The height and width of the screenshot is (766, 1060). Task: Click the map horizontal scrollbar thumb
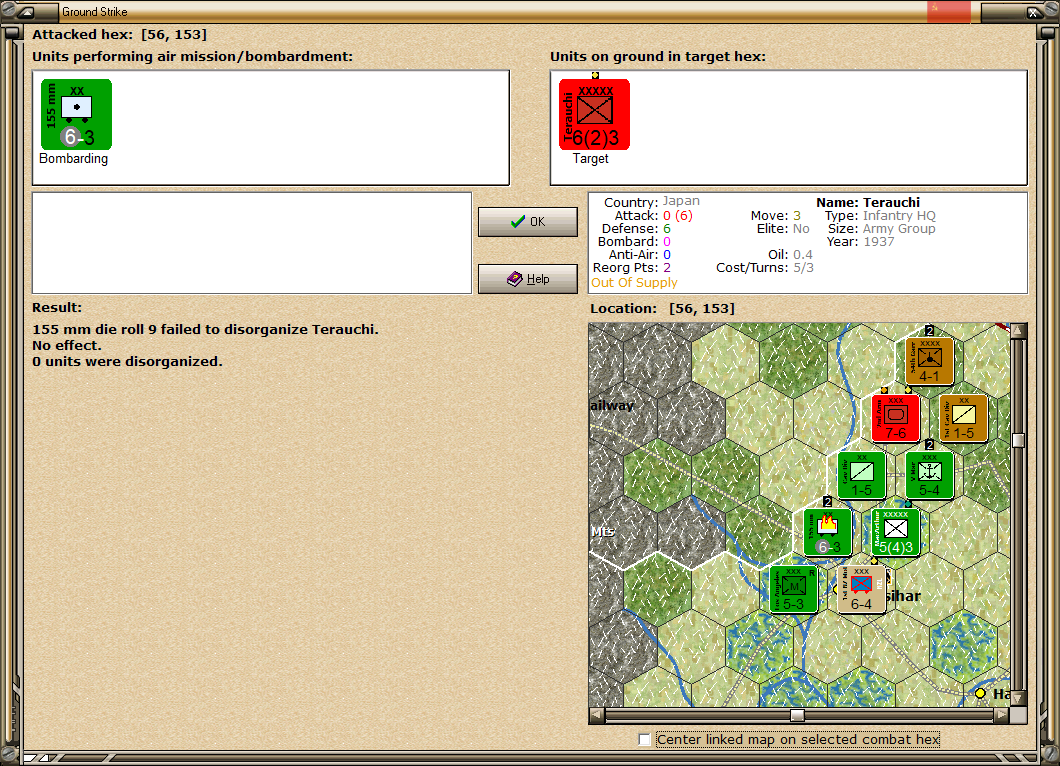point(797,715)
